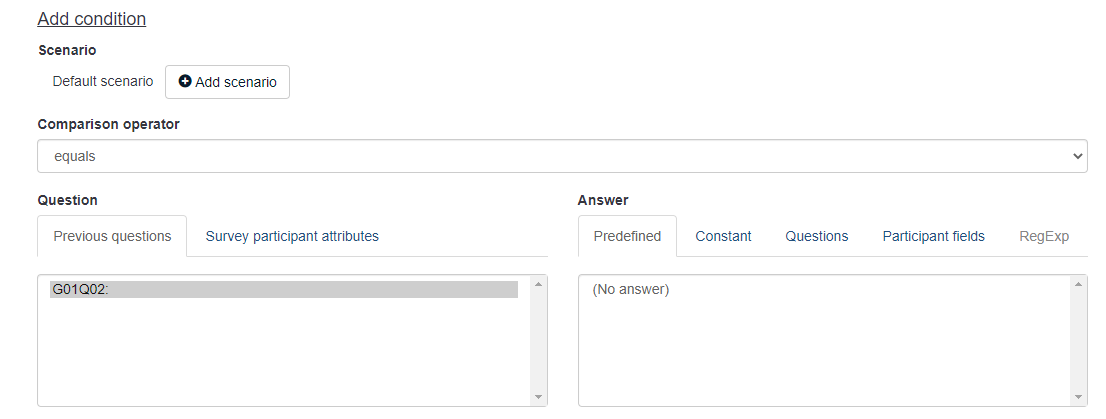
Task: Click the plus icon beside Add scenario
Action: [x=185, y=82]
